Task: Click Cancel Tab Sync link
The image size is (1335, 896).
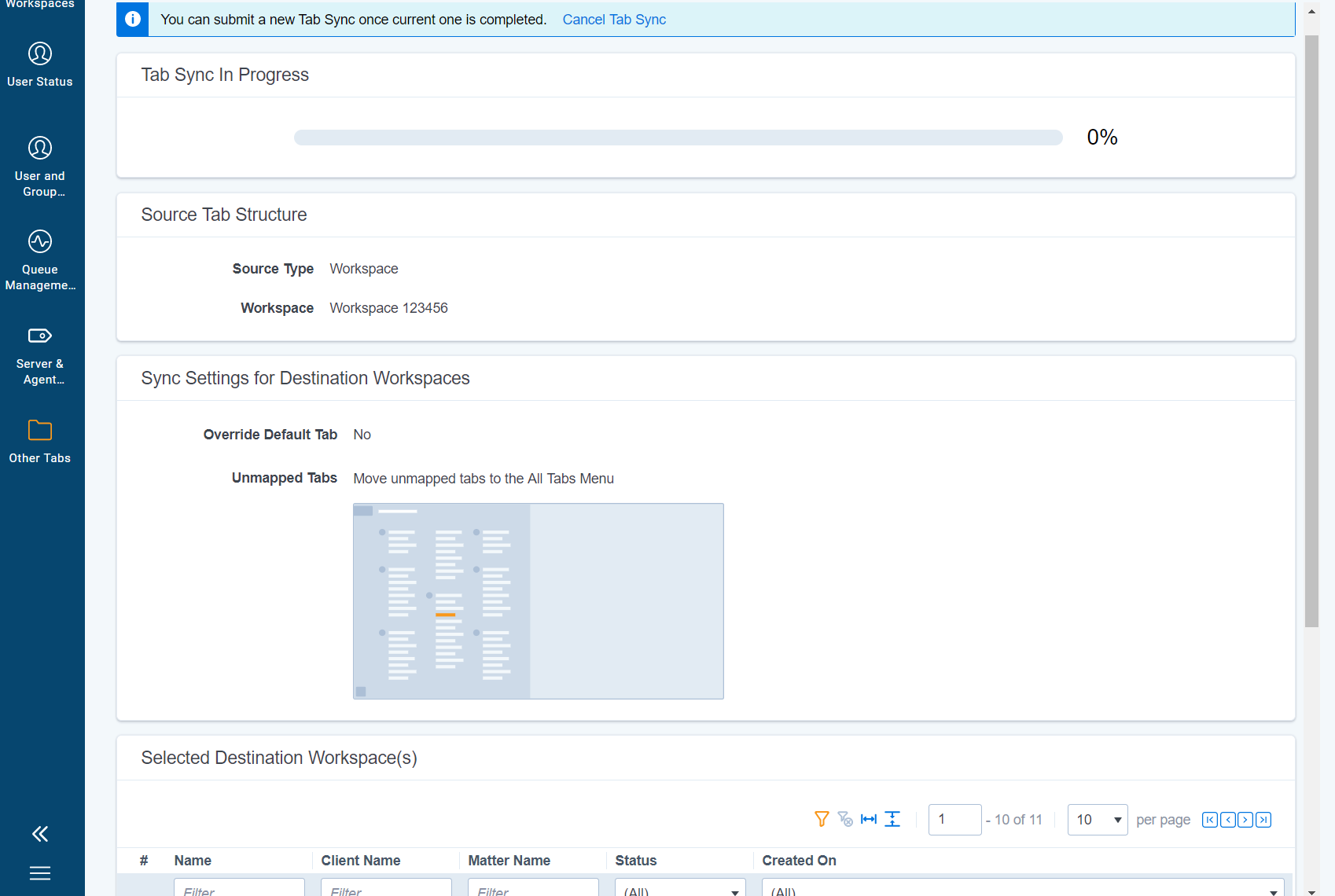Action: coord(614,20)
